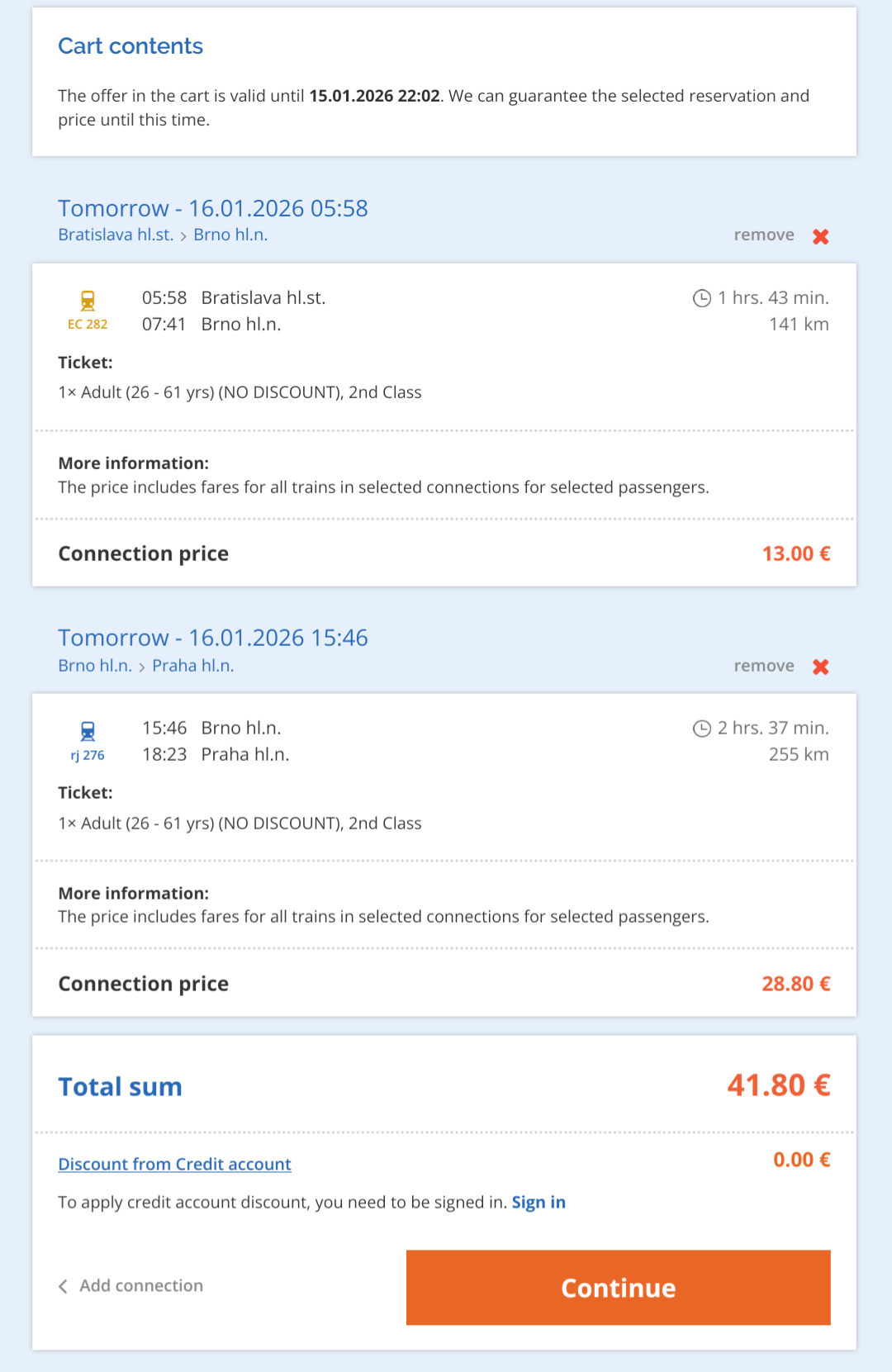Open the Tomorrow 16.01.2026 05:58 heading
The height and width of the screenshot is (1372, 892).
click(x=213, y=208)
